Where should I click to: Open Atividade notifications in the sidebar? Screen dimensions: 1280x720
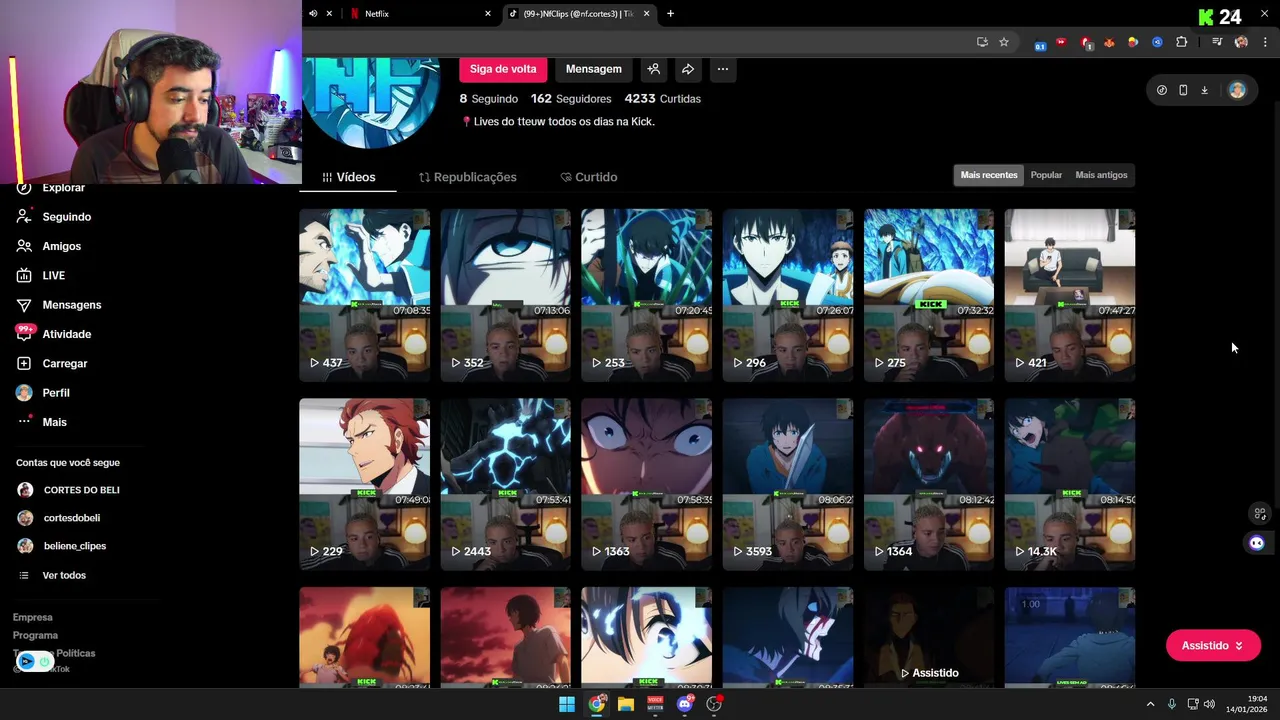(66, 334)
